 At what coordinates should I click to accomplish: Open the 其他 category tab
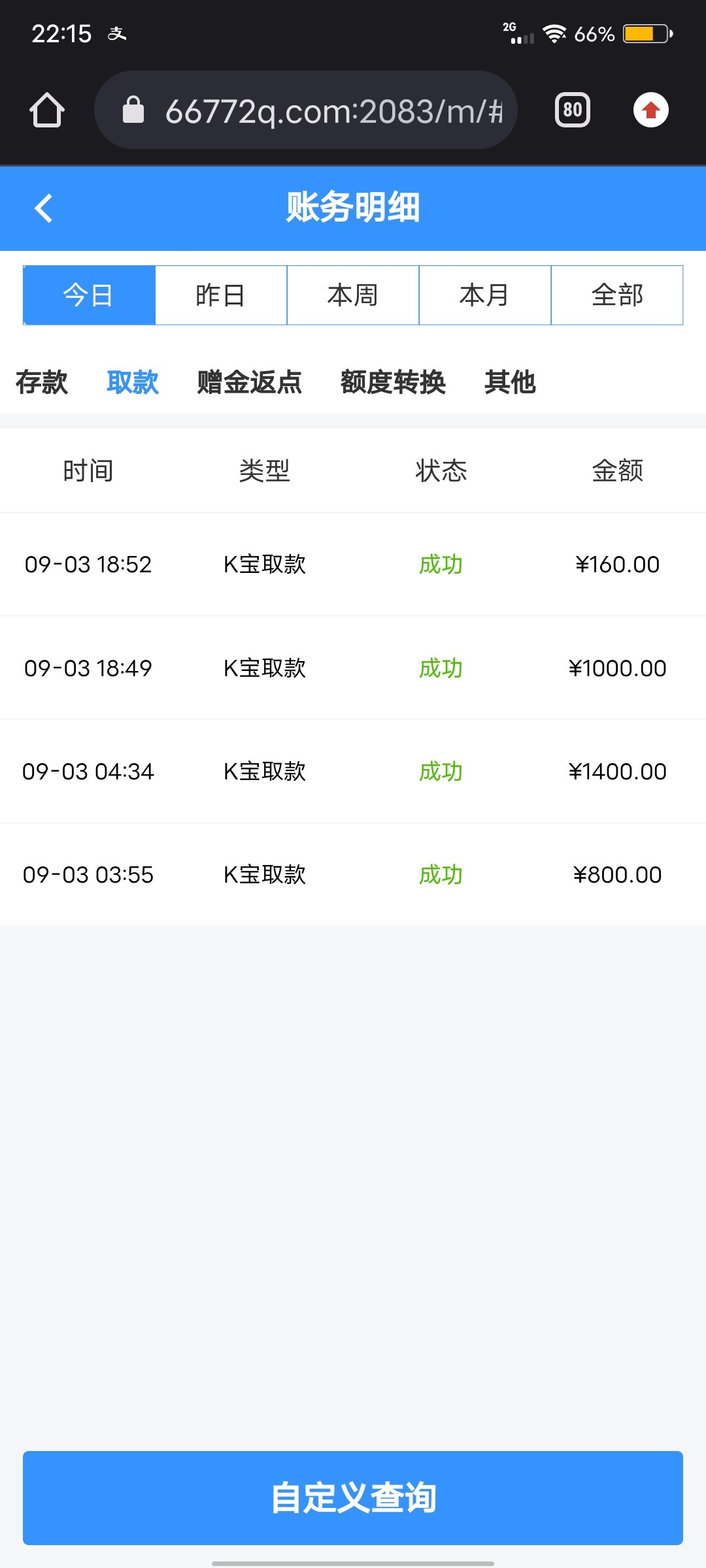tap(510, 382)
